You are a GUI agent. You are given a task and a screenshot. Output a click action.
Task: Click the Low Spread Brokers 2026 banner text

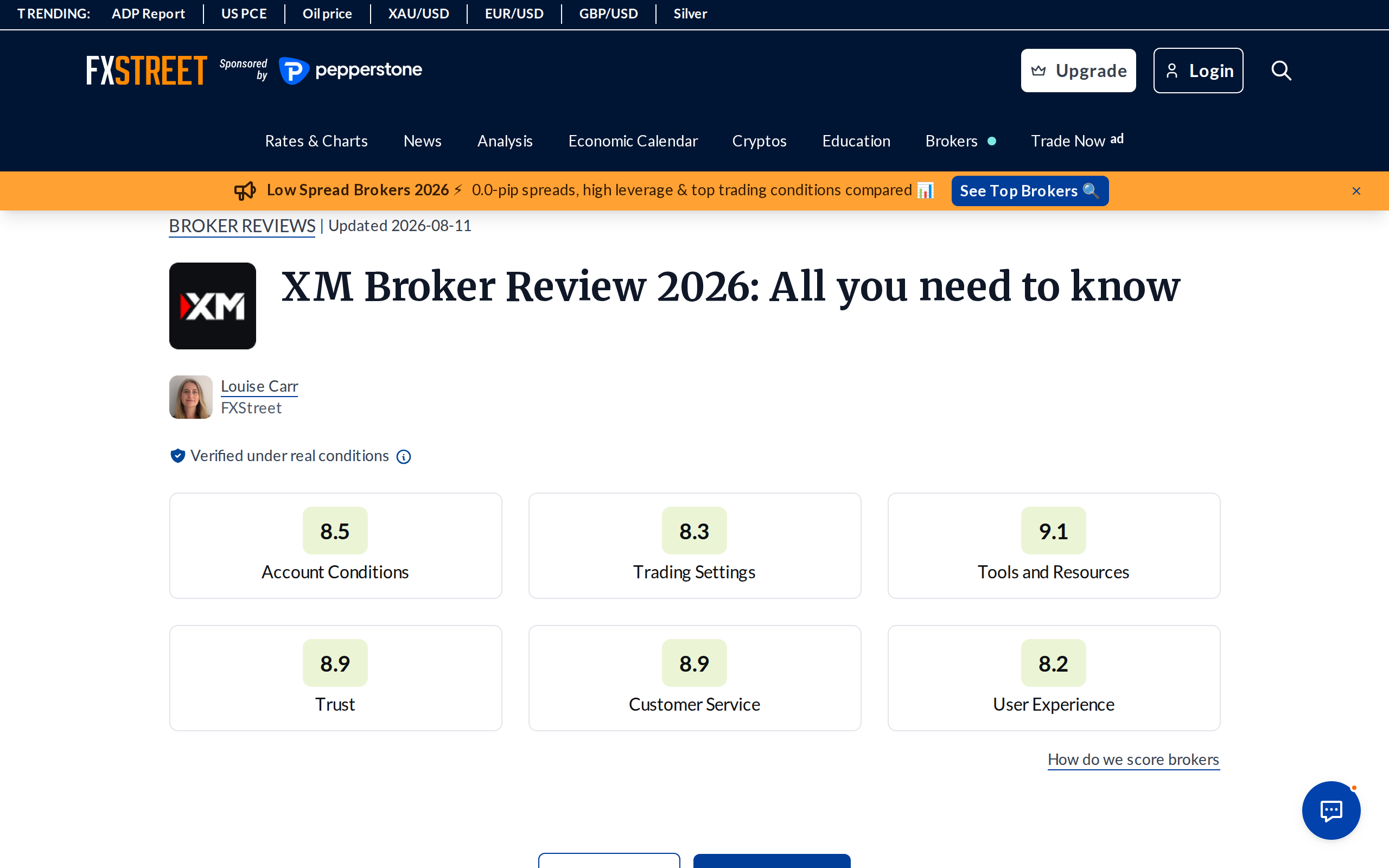point(358,190)
